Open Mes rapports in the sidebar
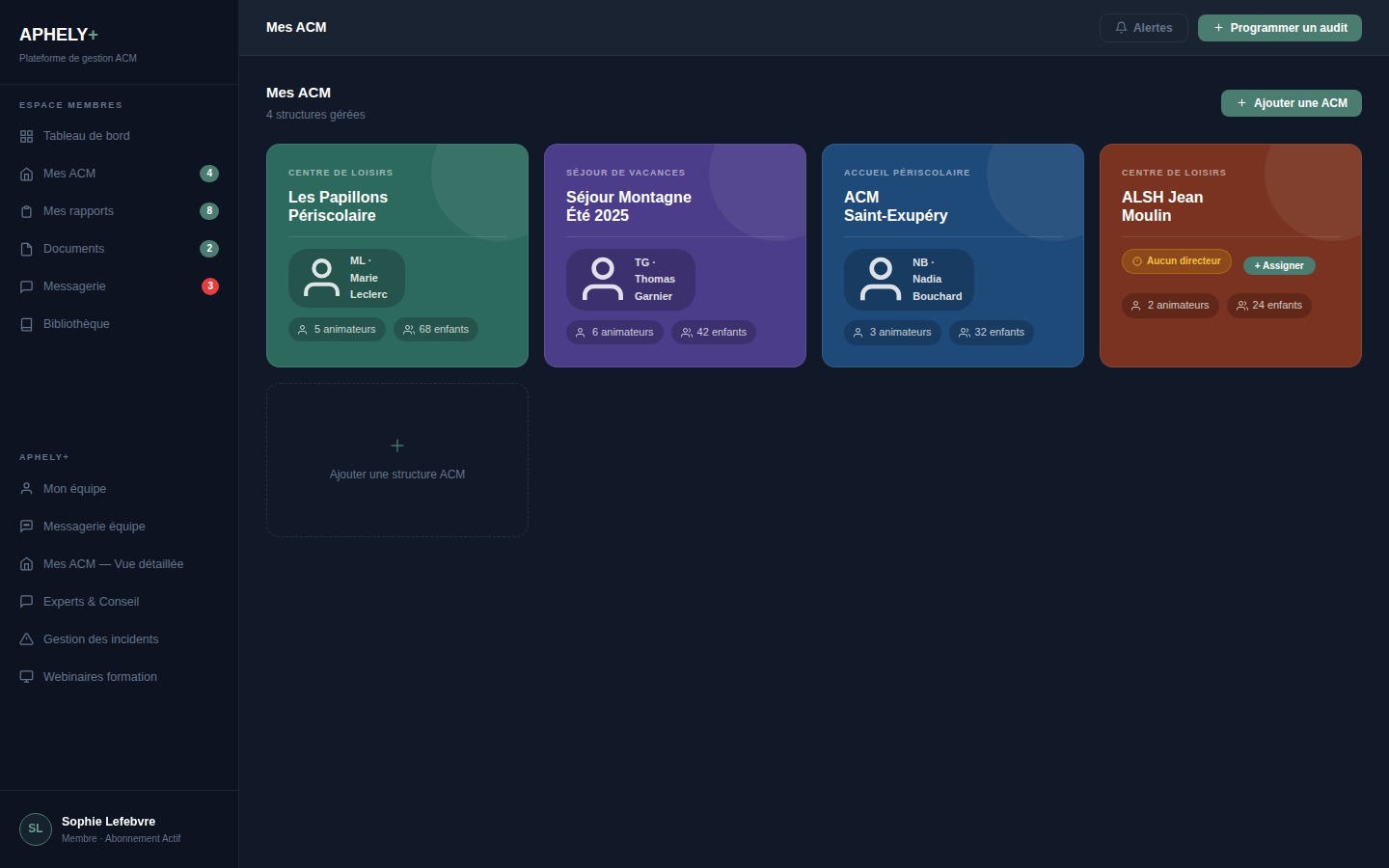This screenshot has width=1389, height=868. [x=78, y=211]
